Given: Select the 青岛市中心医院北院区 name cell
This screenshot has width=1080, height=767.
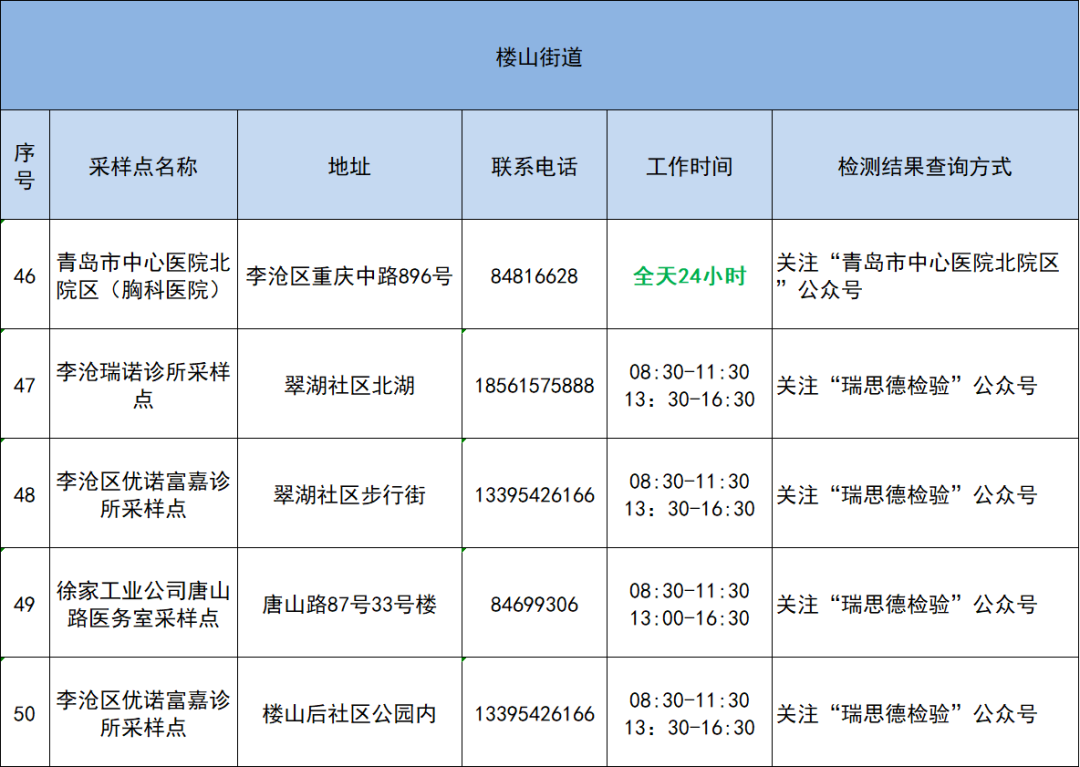Looking at the screenshot, I should pyautogui.click(x=143, y=275).
